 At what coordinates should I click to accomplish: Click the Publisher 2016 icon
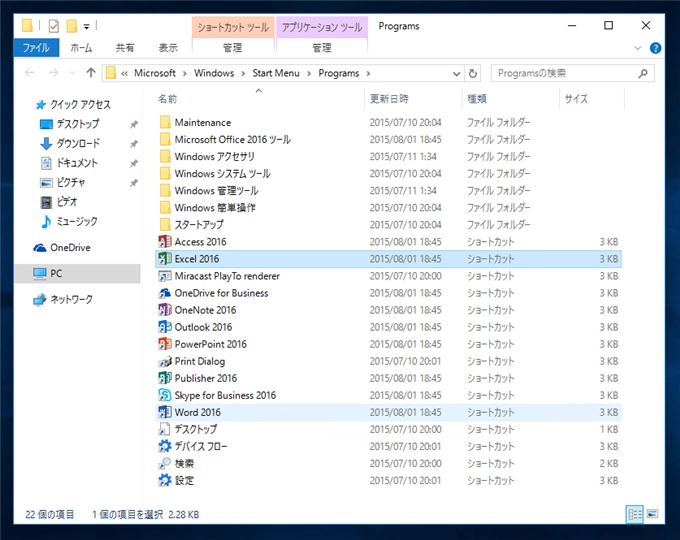click(x=165, y=378)
